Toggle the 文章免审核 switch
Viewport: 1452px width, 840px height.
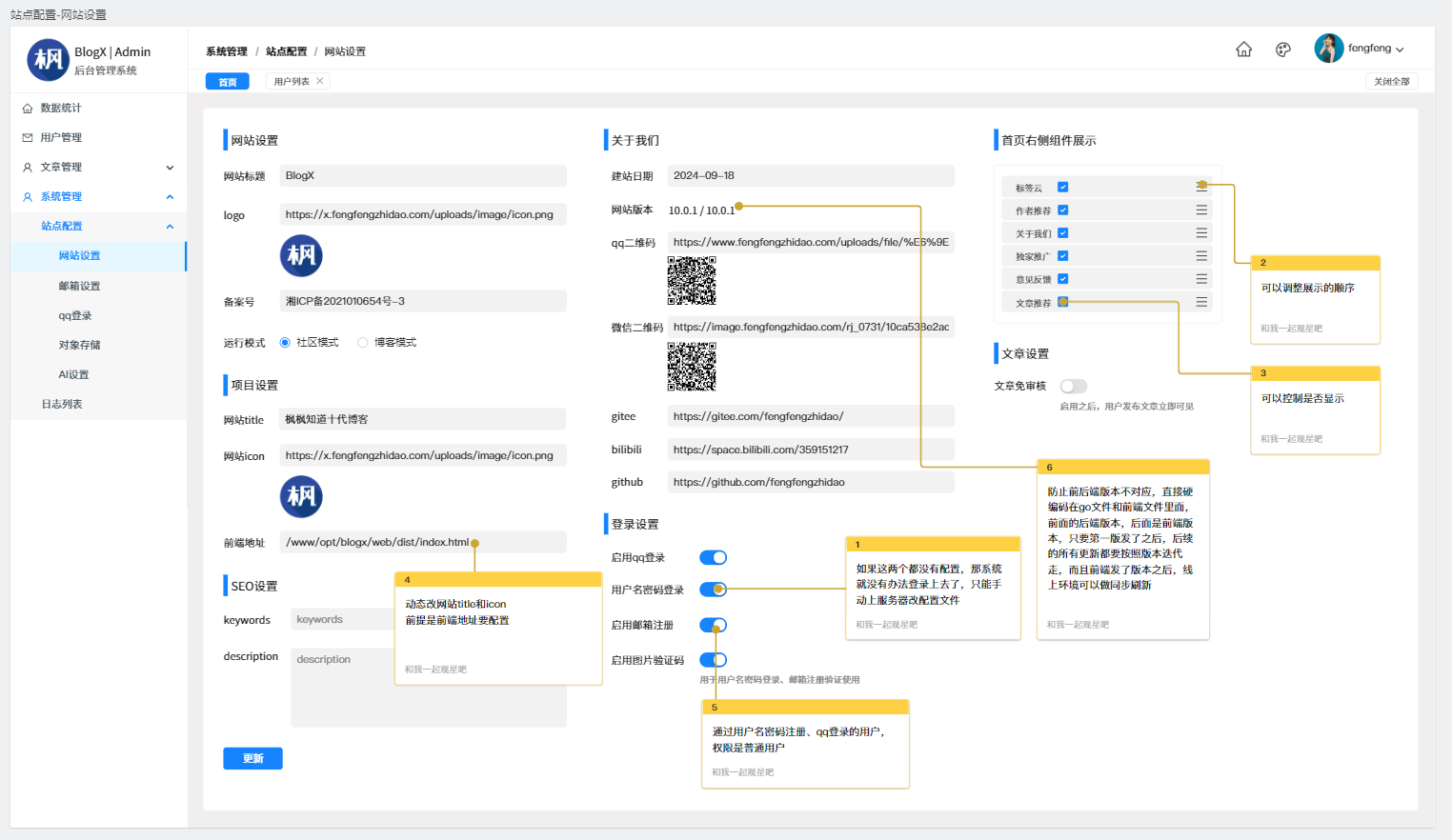point(1074,386)
